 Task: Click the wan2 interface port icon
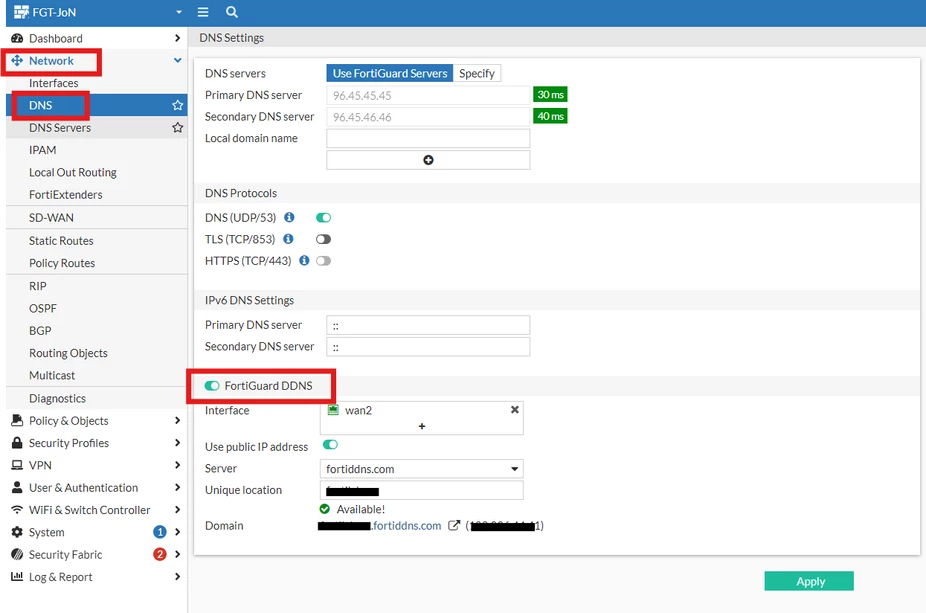[x=333, y=410]
